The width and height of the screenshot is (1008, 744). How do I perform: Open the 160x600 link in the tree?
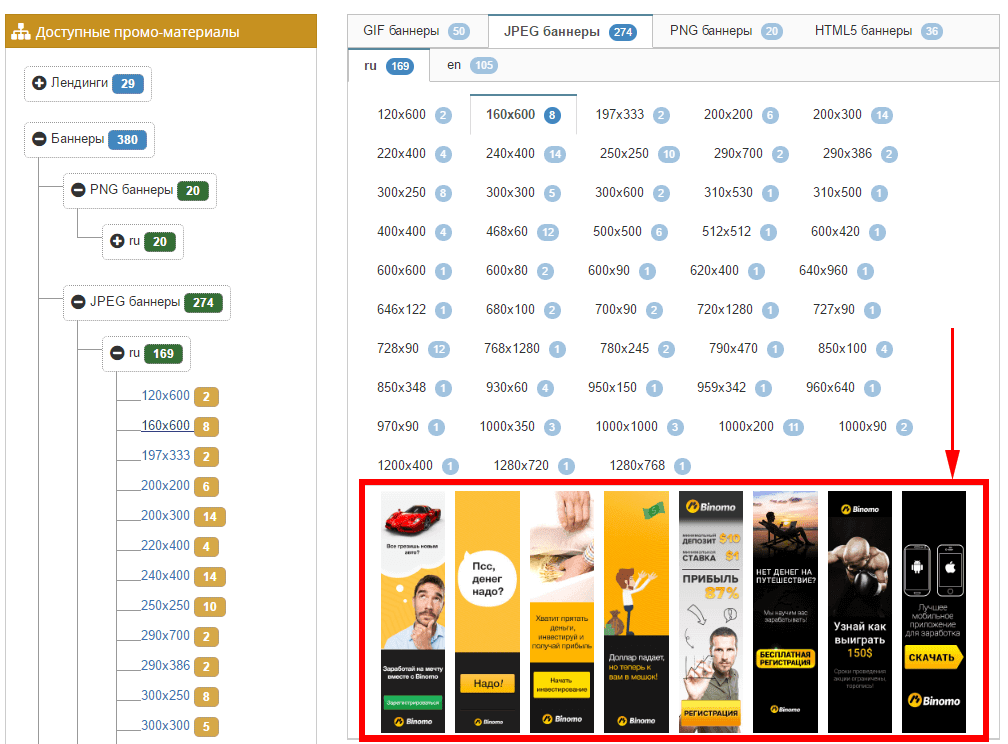tap(165, 425)
